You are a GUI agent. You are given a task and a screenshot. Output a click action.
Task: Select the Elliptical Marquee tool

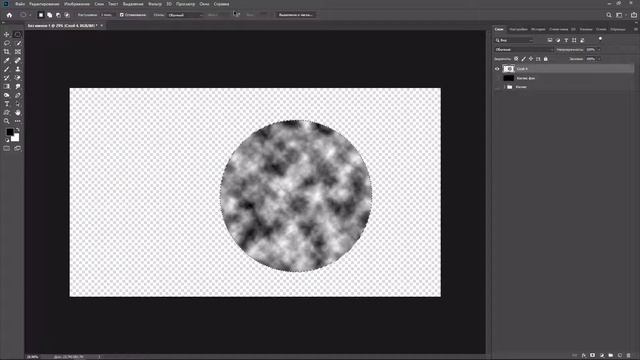click(18, 35)
